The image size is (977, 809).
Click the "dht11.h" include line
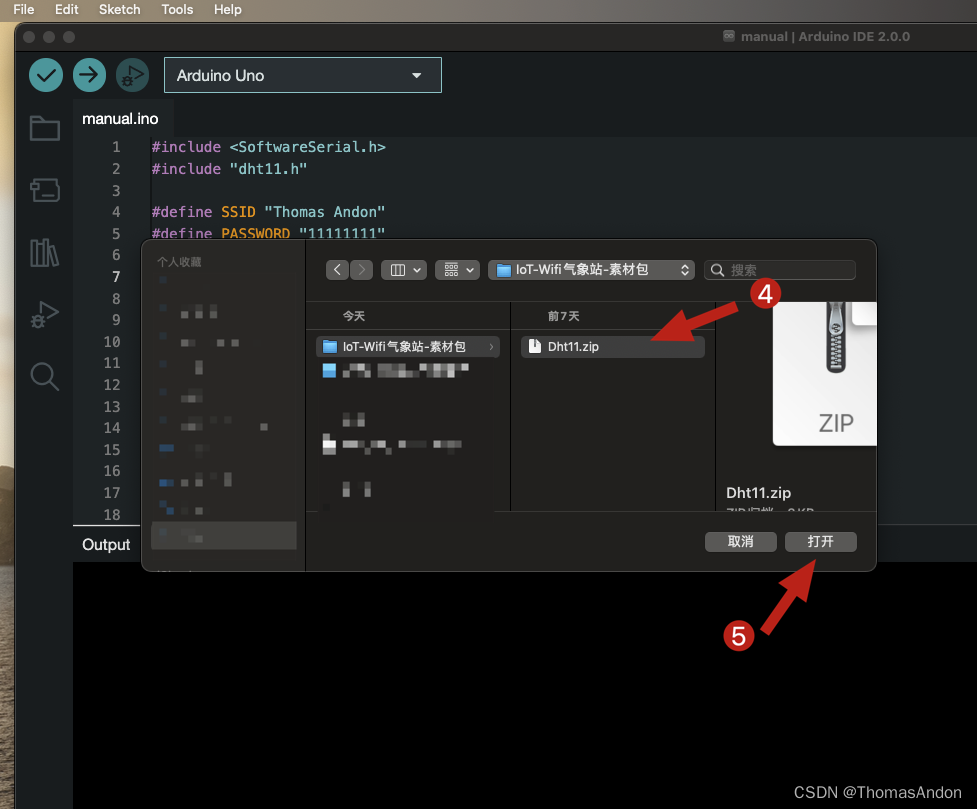pos(229,169)
